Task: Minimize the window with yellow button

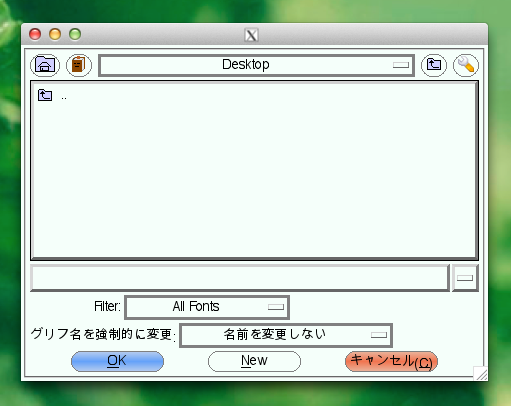Action: pyautogui.click(x=55, y=34)
